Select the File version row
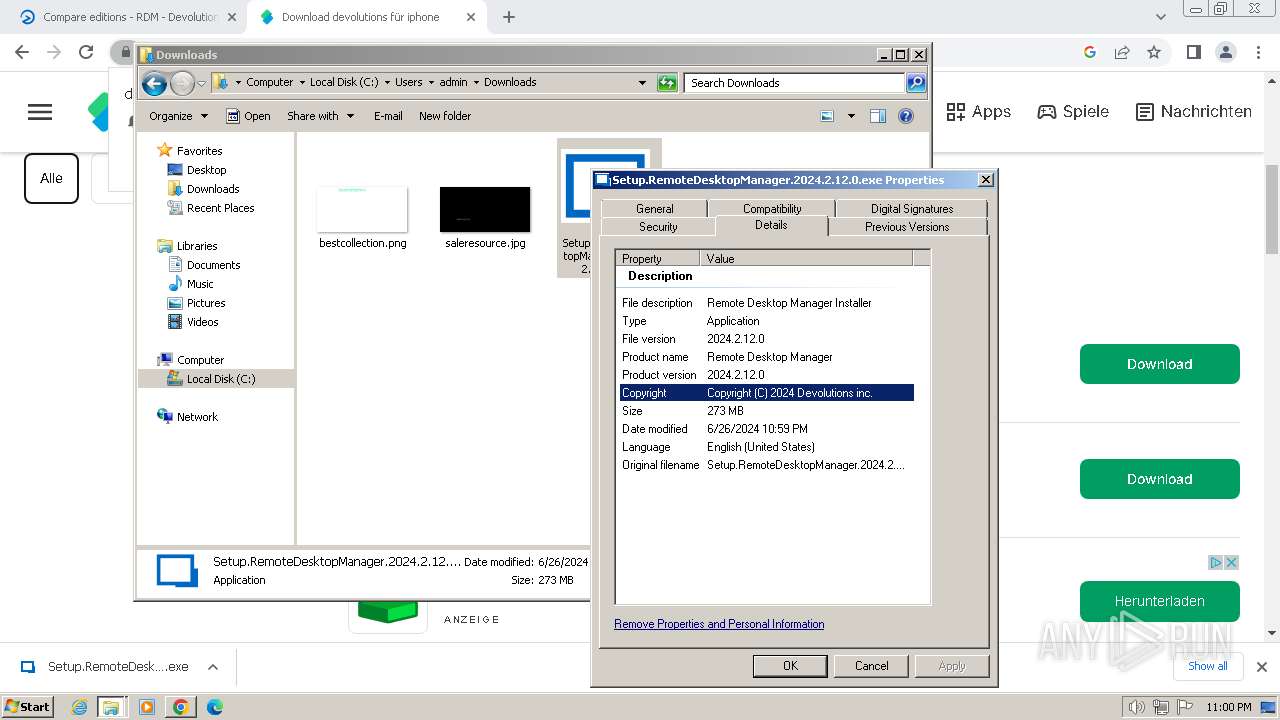Viewport: 1280px width, 720px height. pos(766,339)
